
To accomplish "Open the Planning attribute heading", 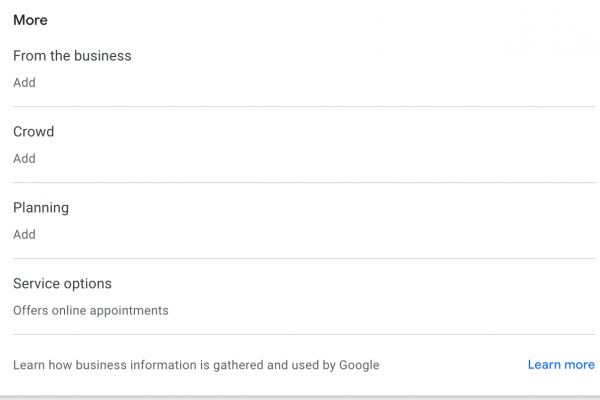I will click(x=40, y=208).
